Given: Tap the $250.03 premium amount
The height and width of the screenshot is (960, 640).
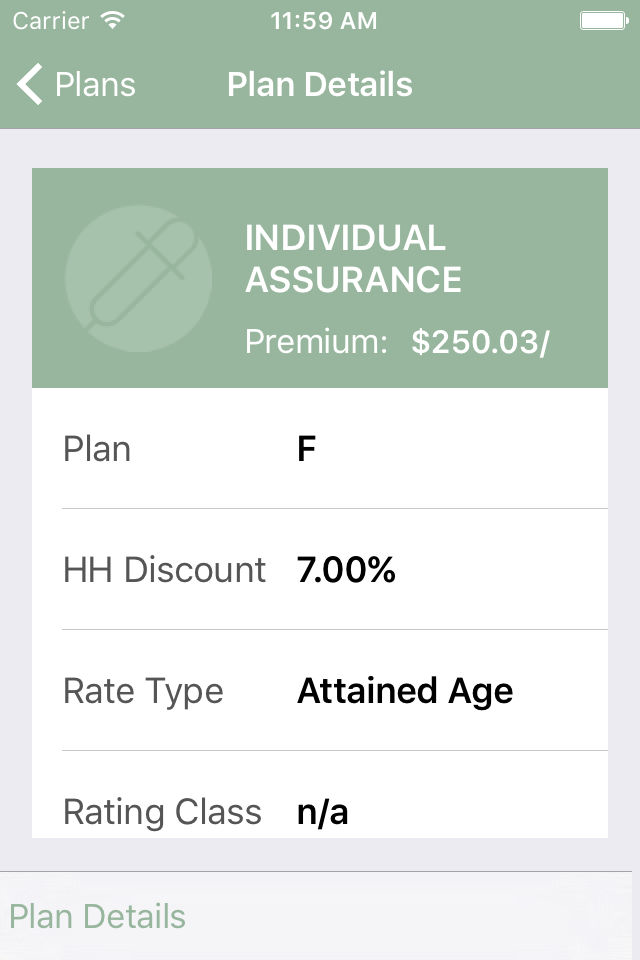Looking at the screenshot, I should pos(480,342).
